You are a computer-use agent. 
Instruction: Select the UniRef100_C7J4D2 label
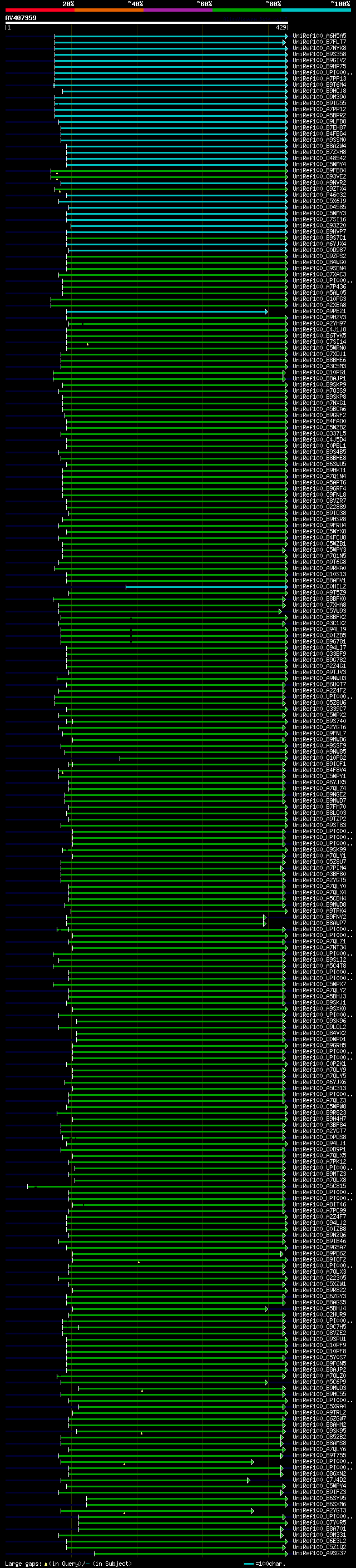coord(319,1480)
